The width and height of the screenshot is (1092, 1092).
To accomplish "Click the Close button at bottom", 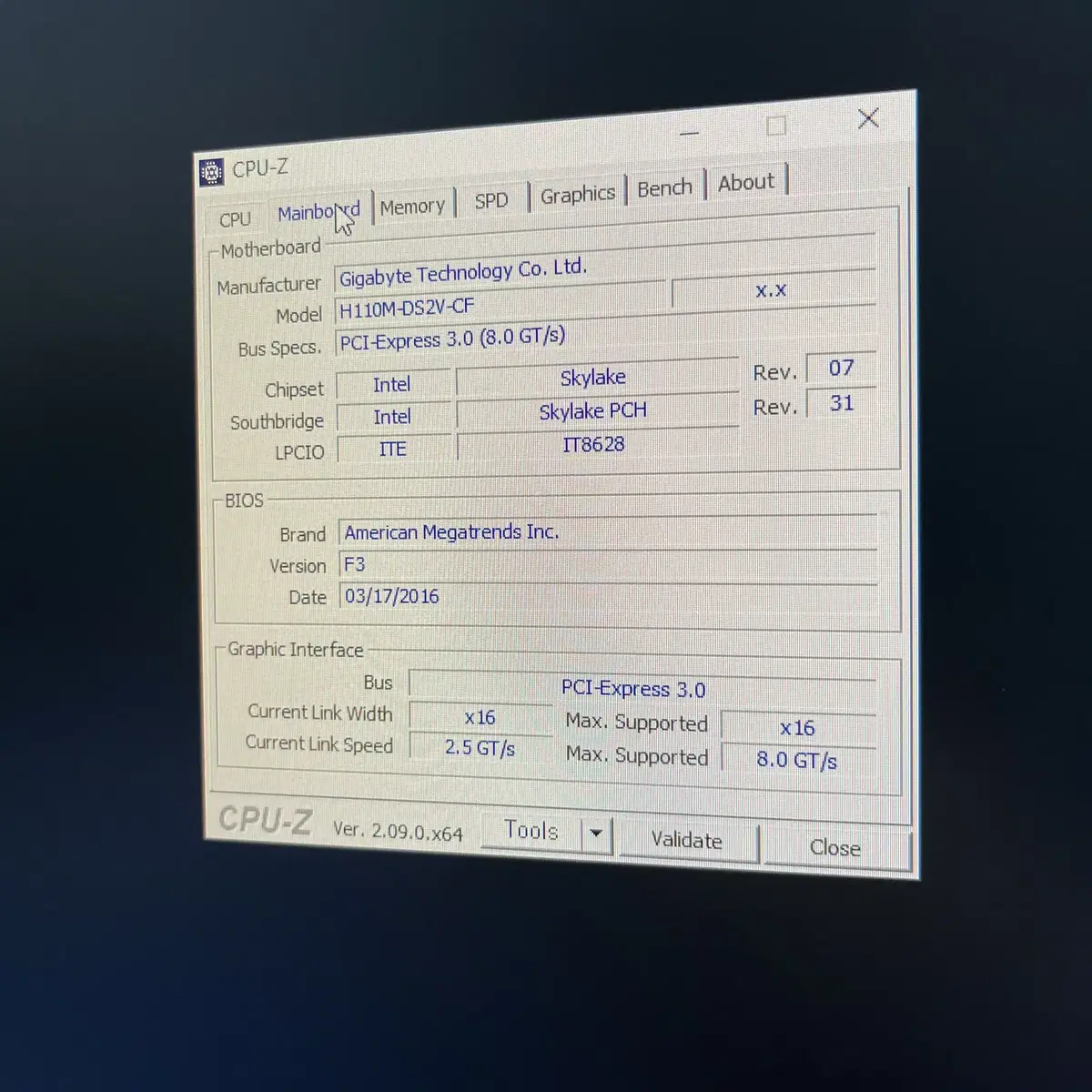I will [x=834, y=848].
